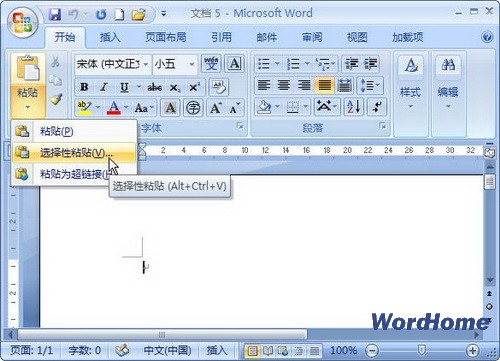The height and width of the screenshot is (361, 500).
Task: Click the paragraph shading paint bucket
Action: [264, 107]
